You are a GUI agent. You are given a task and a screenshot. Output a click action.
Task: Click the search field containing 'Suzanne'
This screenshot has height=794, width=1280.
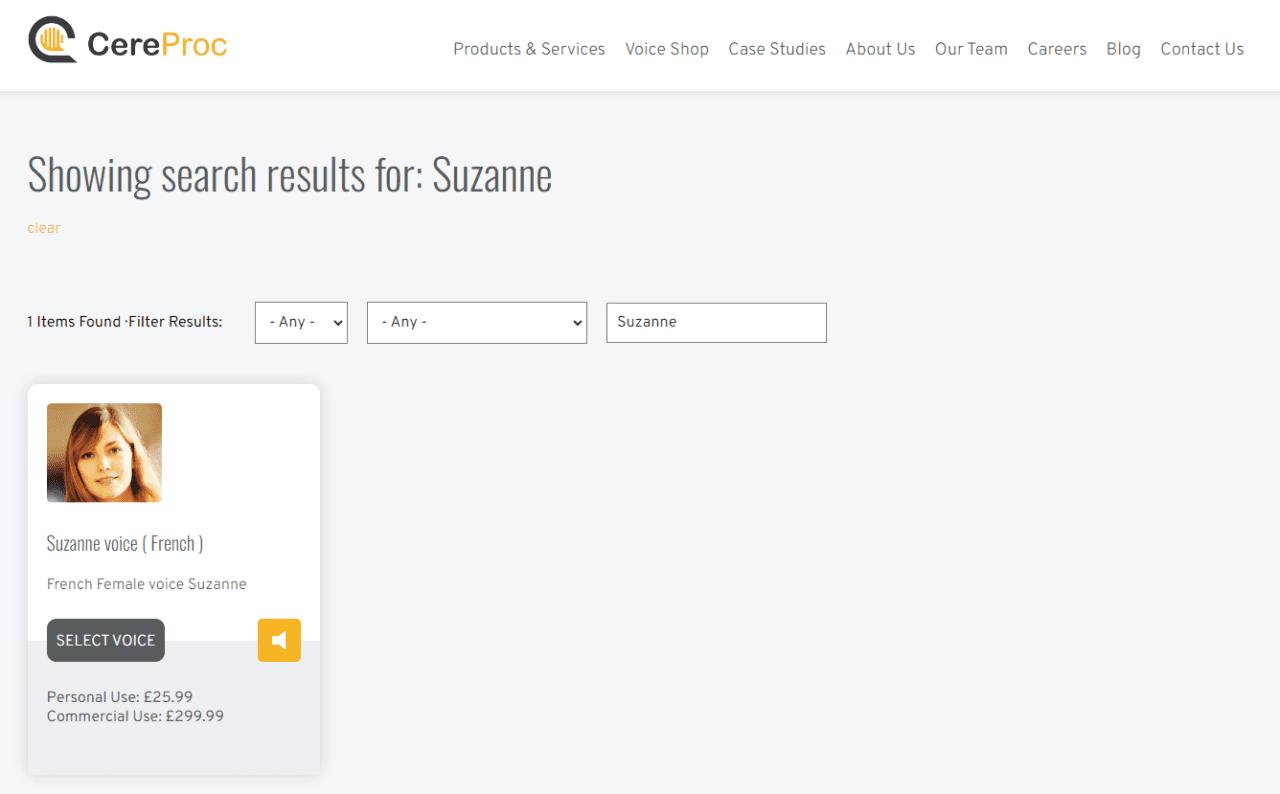(716, 322)
